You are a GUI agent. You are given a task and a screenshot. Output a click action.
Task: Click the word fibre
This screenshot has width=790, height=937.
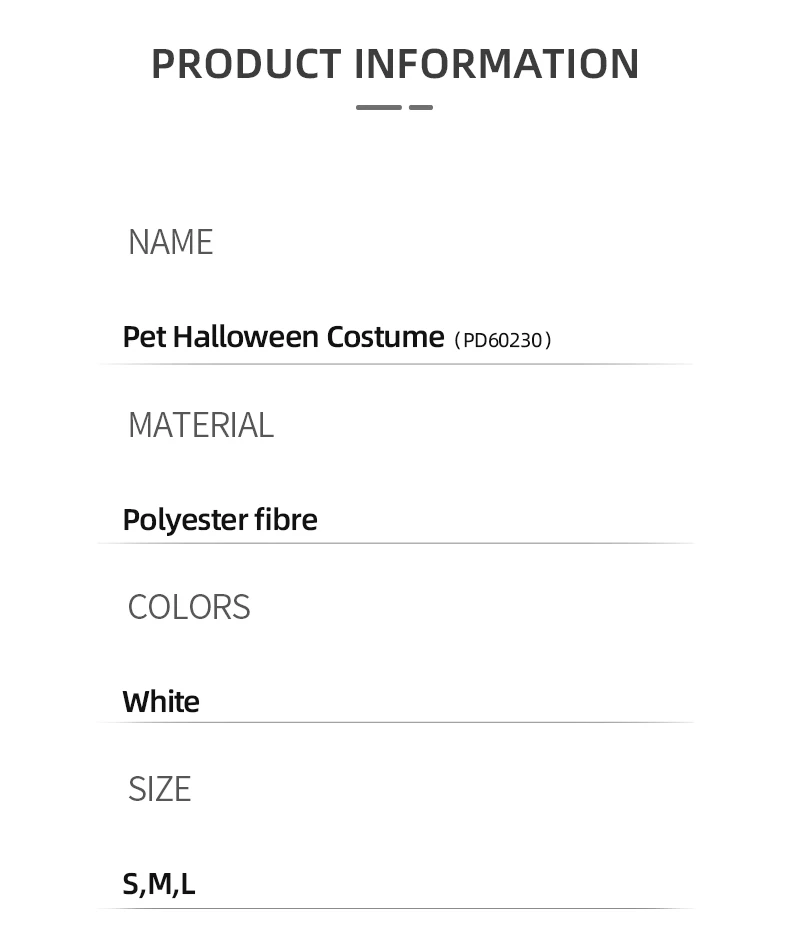pyautogui.click(x=286, y=520)
